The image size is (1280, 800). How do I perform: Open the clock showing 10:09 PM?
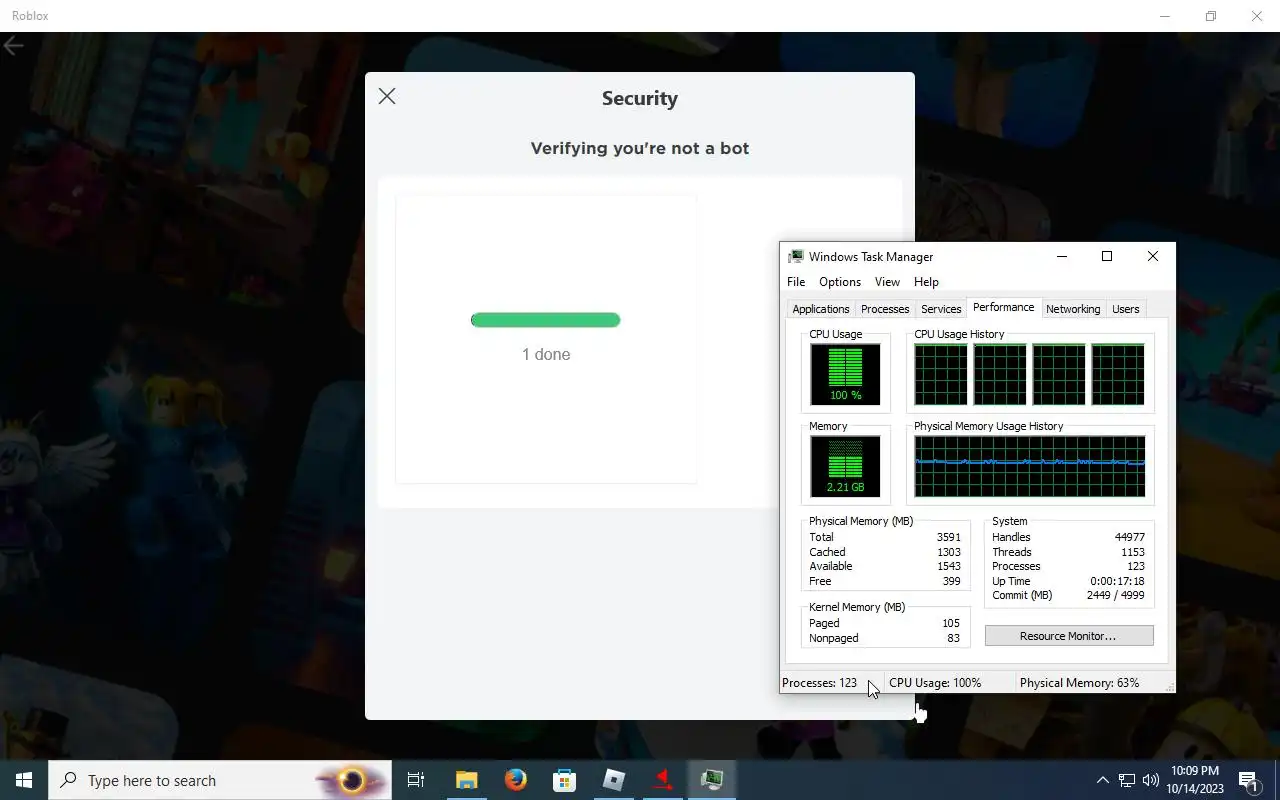(x=1194, y=780)
